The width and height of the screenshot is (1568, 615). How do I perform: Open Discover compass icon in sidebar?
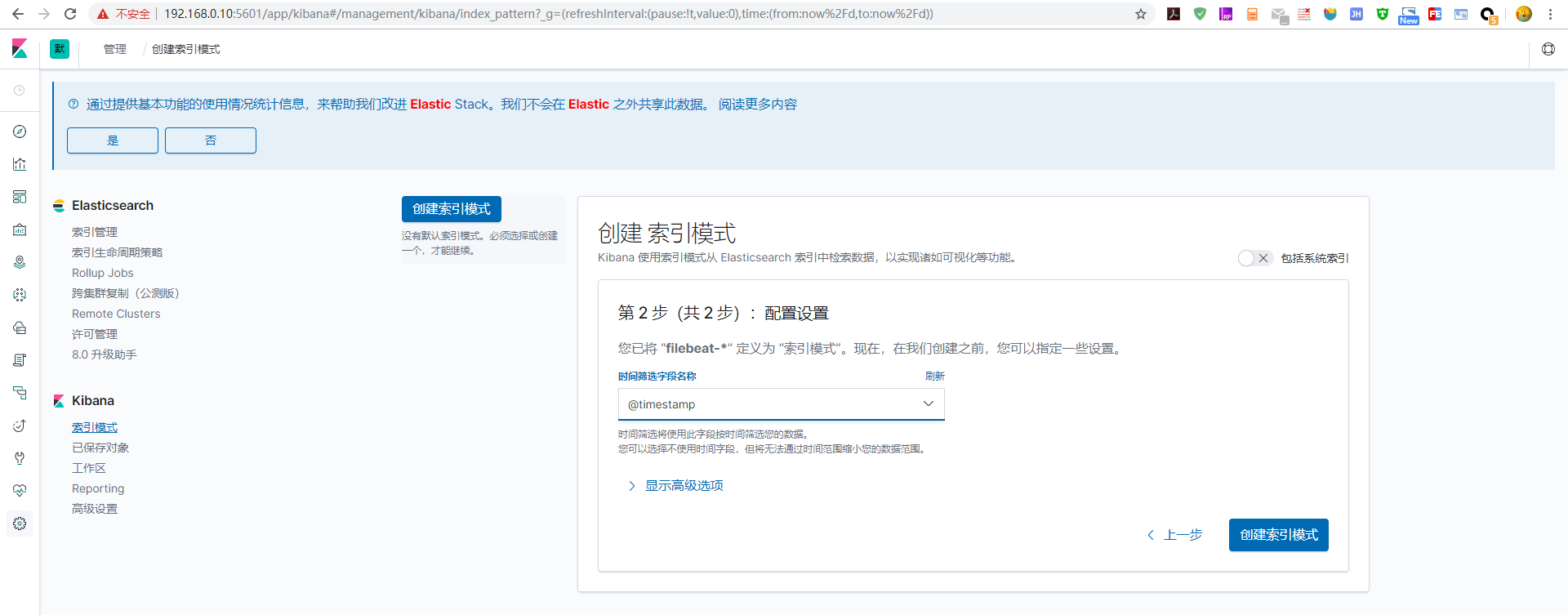(x=20, y=131)
